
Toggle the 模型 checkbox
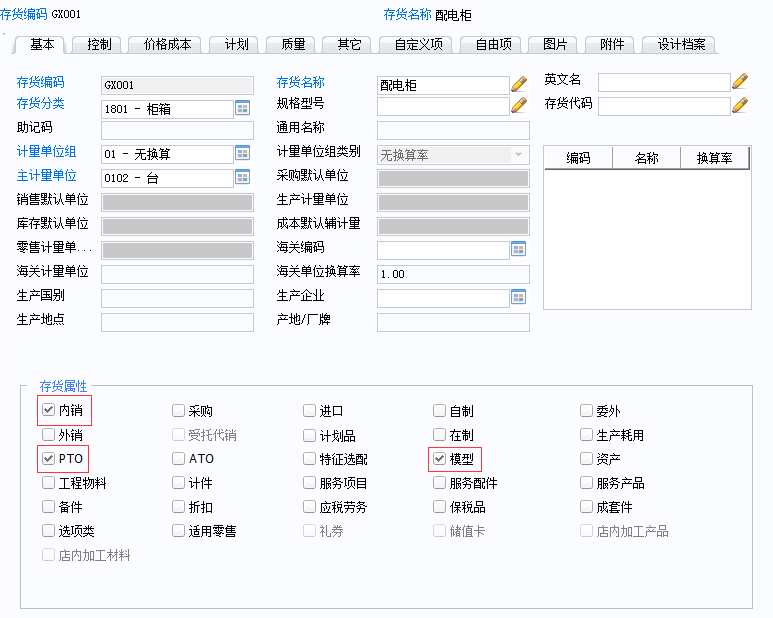click(x=439, y=459)
